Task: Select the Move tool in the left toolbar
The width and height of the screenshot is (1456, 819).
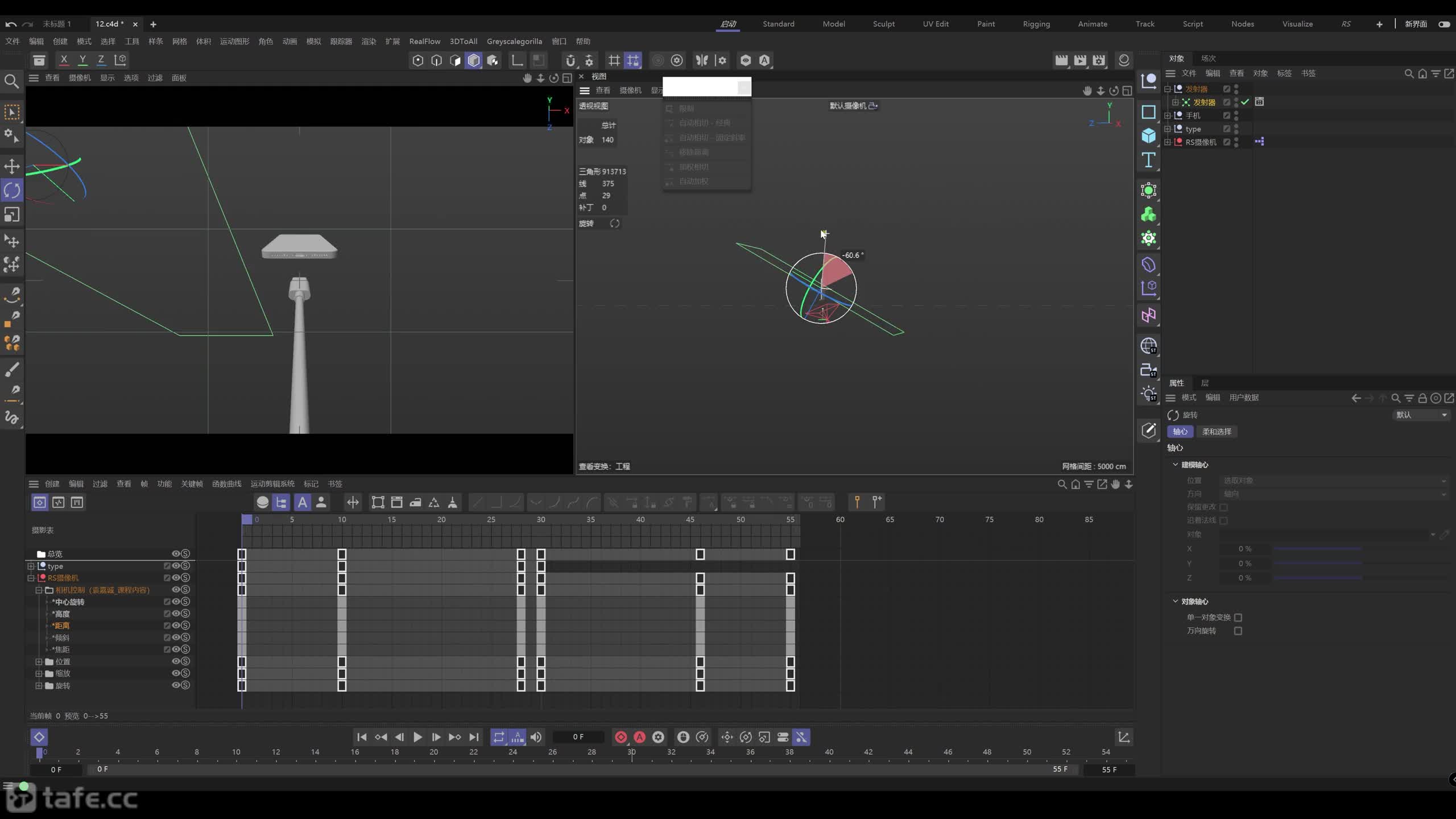Action: 12,166
